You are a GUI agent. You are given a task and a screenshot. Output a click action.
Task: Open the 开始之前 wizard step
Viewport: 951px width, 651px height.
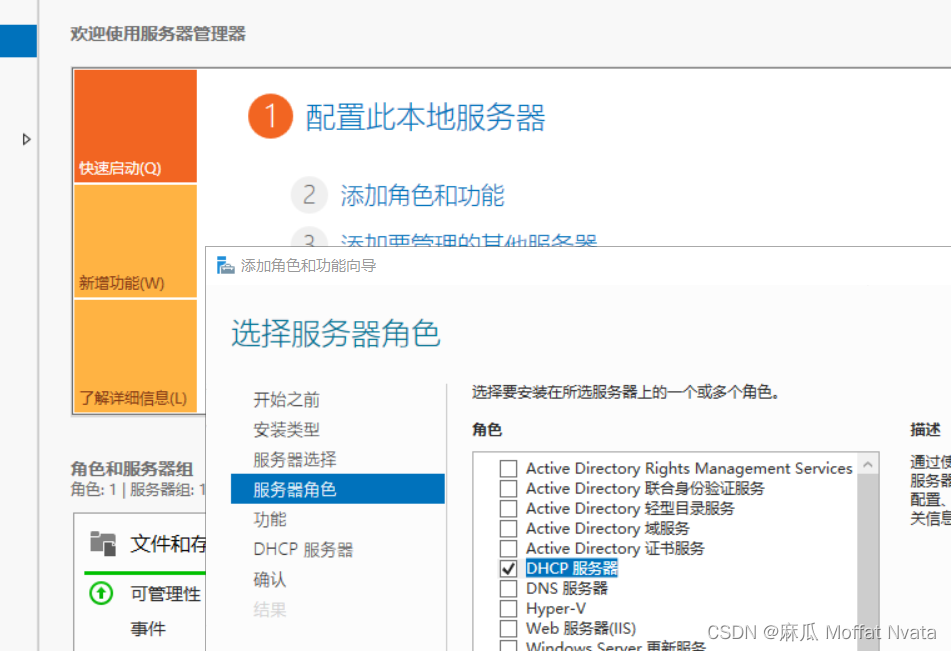(x=286, y=400)
